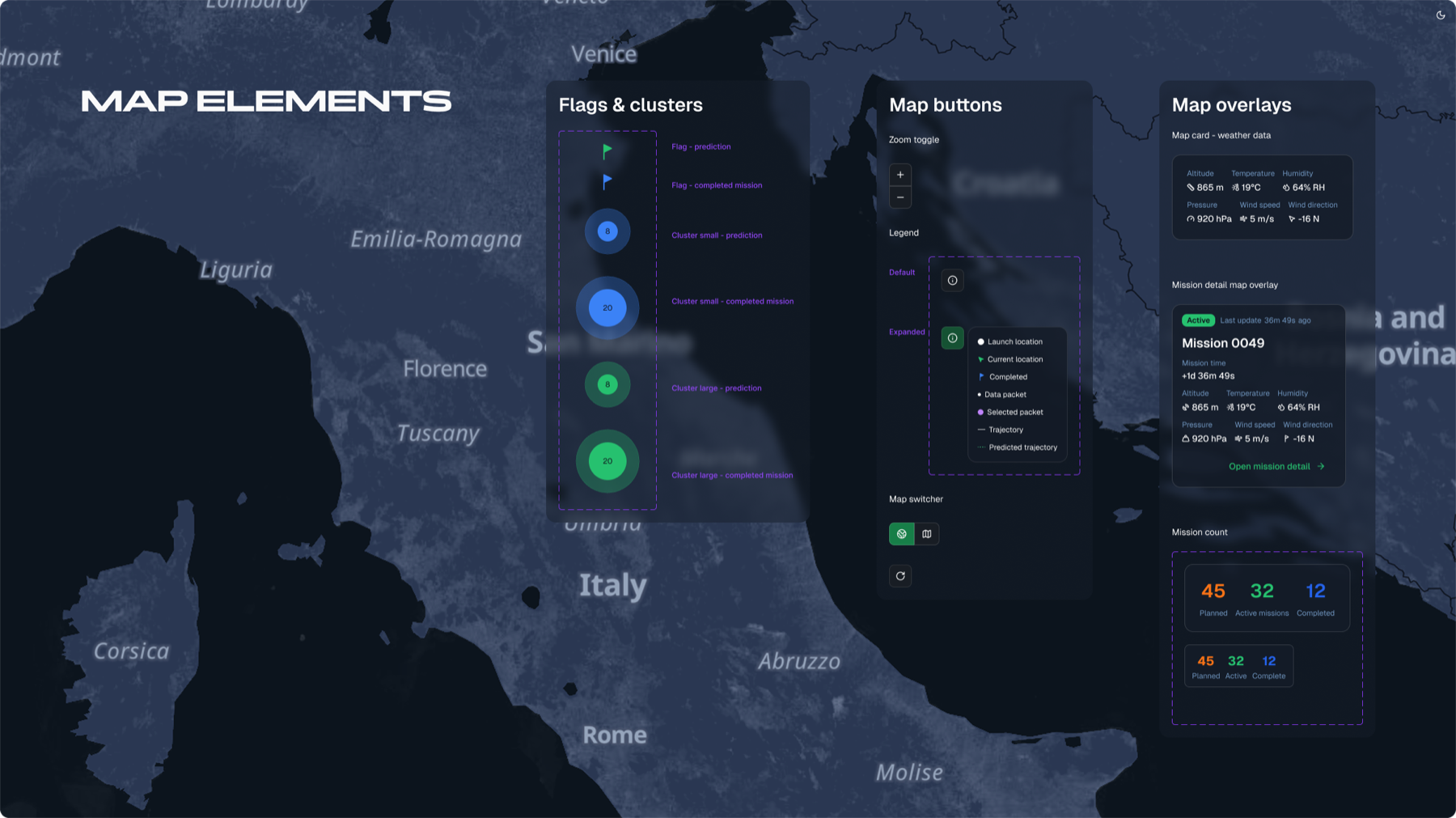Click Completed legend entry
The image size is (1456, 818).
[x=1002, y=377]
